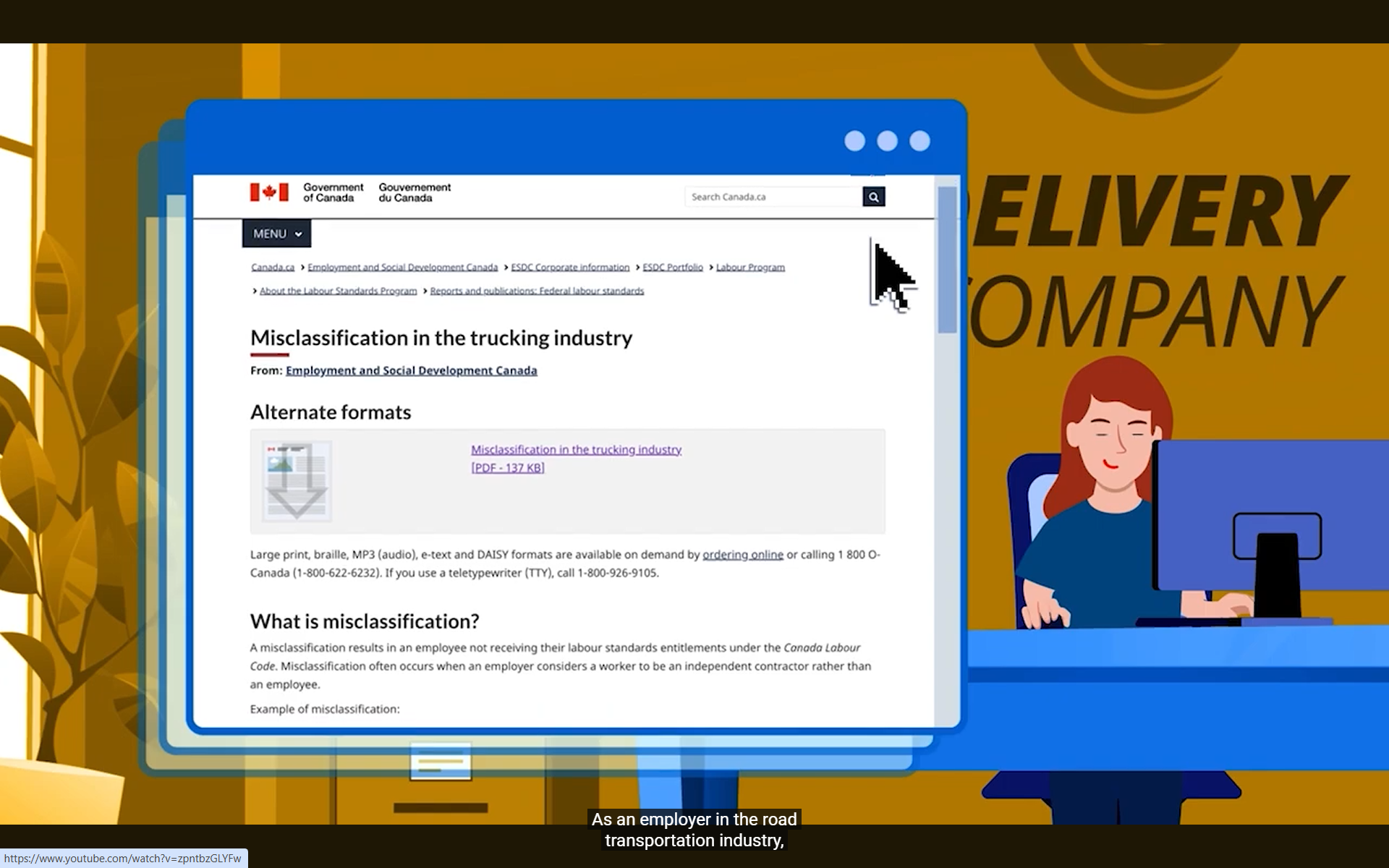The height and width of the screenshot is (868, 1389).
Task: Click the Government of Canada flag logo
Action: (x=269, y=192)
